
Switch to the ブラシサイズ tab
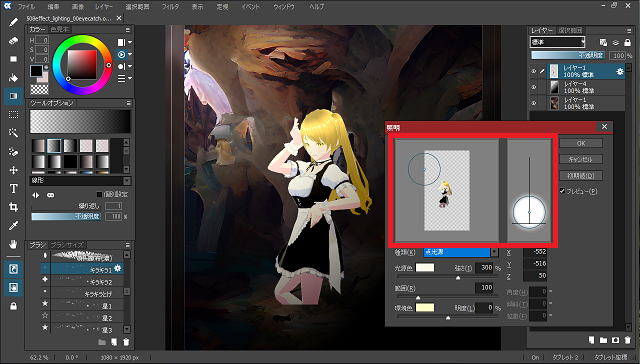(67, 245)
